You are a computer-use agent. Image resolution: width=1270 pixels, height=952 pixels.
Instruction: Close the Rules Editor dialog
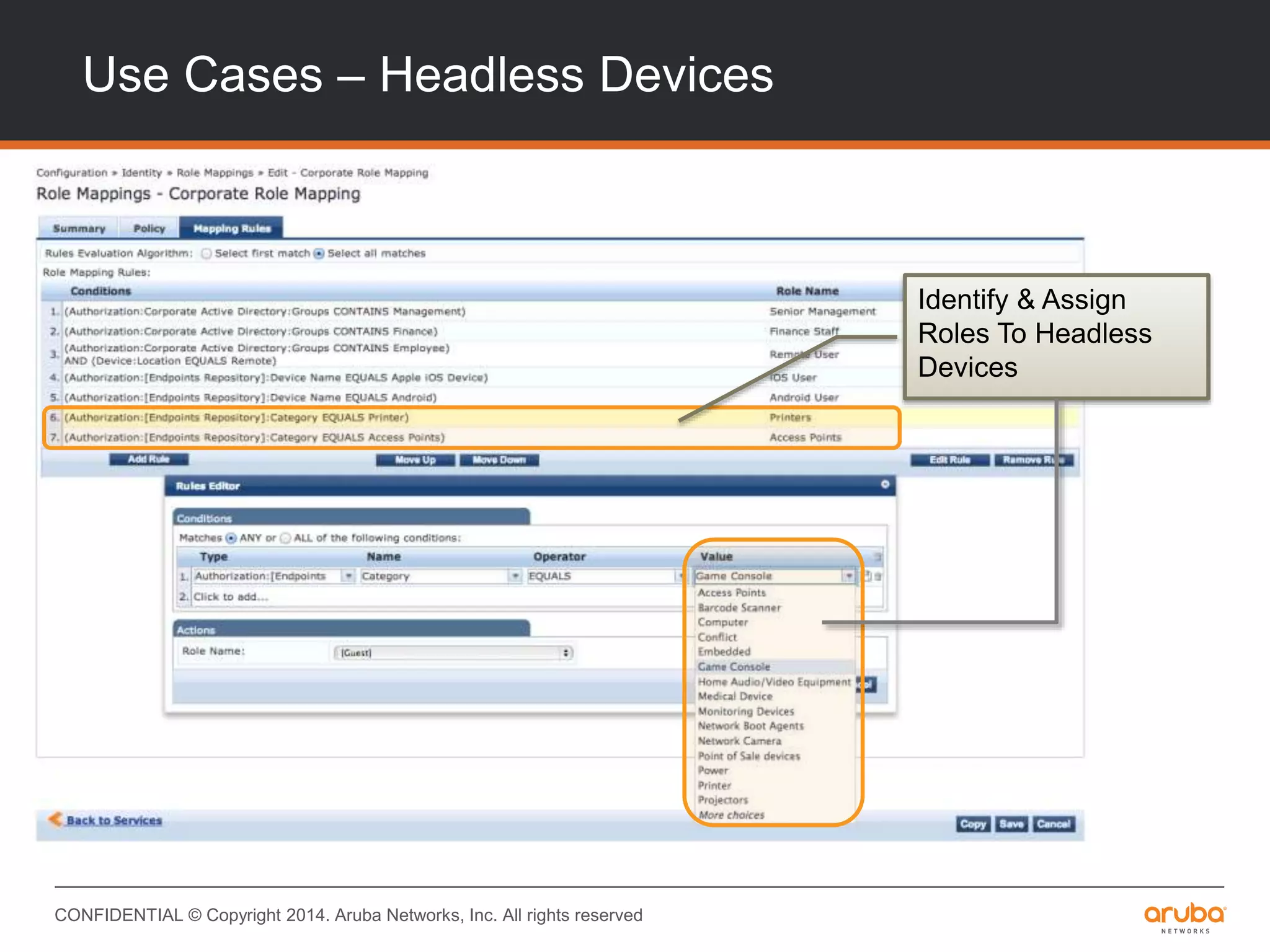(885, 484)
